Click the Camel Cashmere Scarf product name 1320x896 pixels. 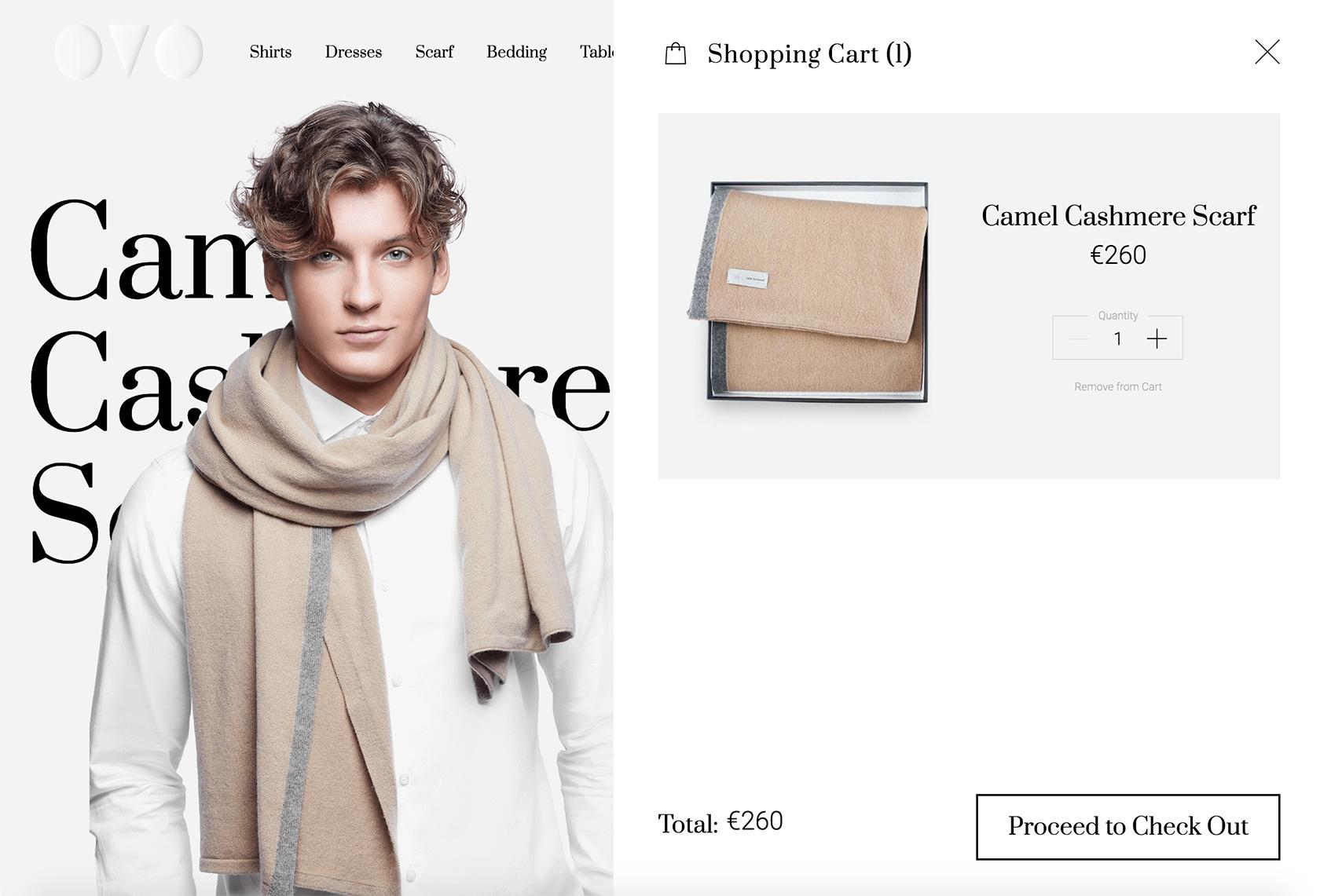[x=1118, y=216]
